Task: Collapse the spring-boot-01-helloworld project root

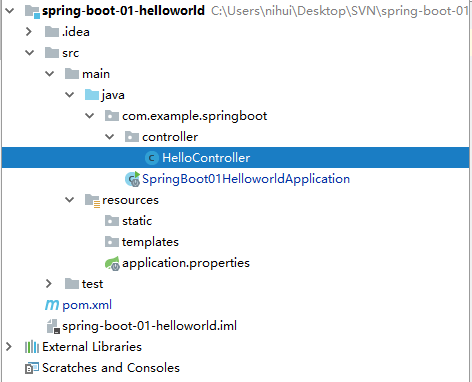Action: 10,11
